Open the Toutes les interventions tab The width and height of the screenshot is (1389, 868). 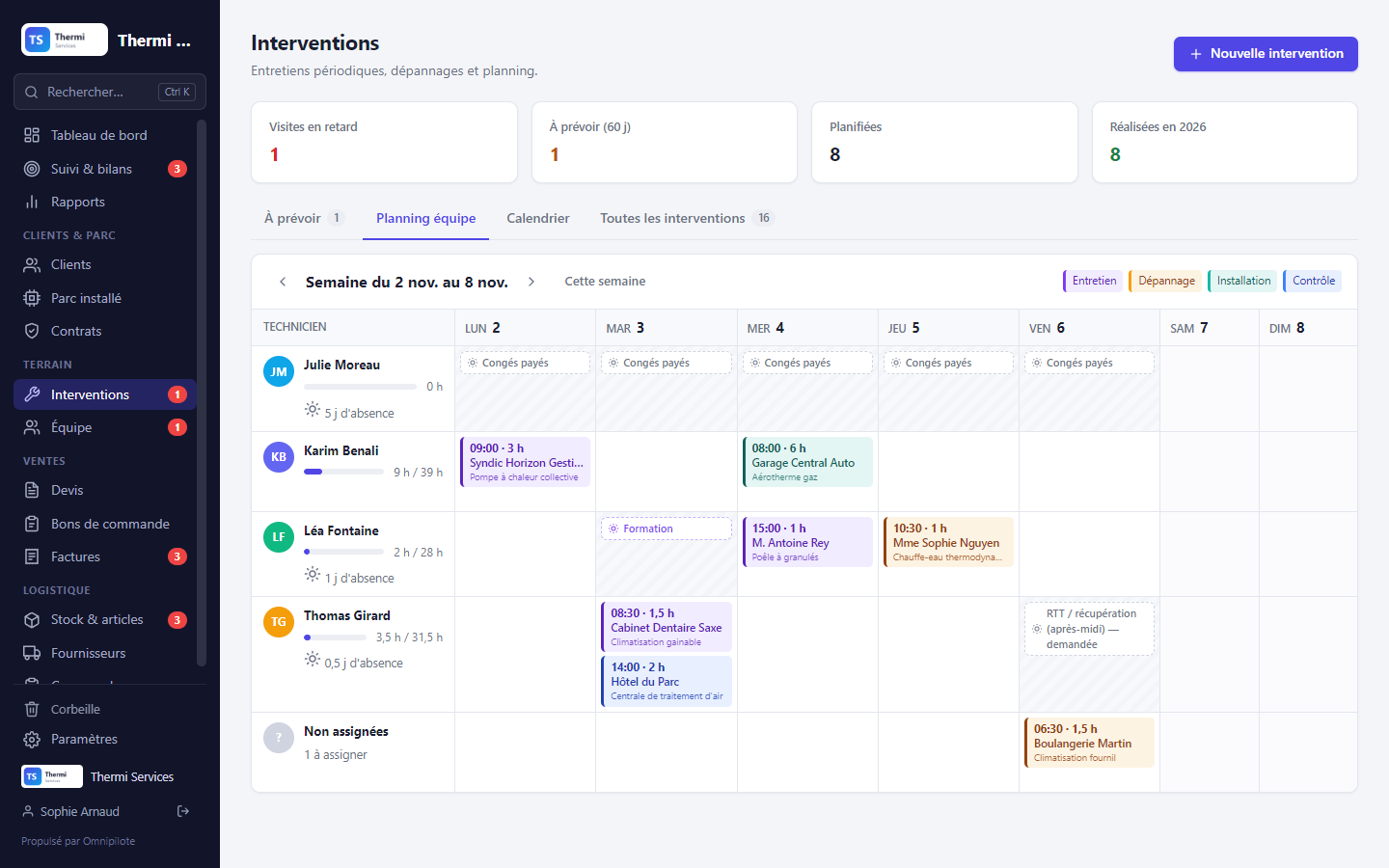(x=688, y=218)
